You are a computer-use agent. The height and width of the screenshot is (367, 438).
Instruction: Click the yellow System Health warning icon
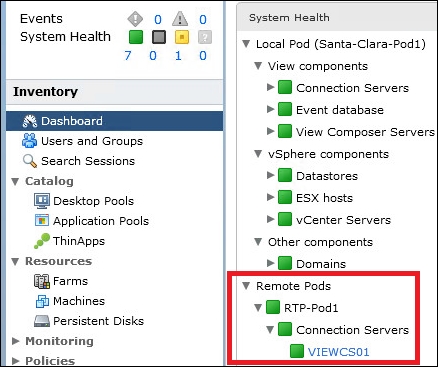click(182, 37)
